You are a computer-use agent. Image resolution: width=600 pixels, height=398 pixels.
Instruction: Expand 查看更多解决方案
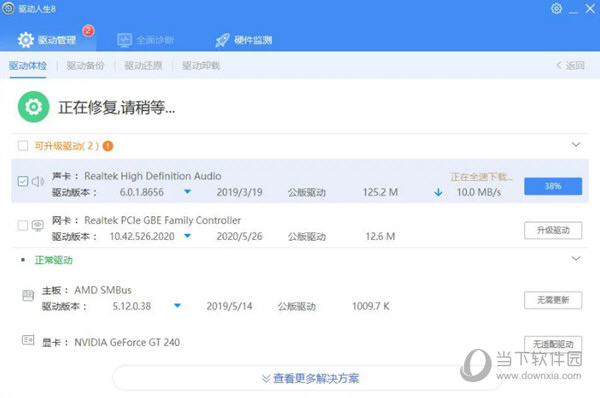tap(311, 378)
